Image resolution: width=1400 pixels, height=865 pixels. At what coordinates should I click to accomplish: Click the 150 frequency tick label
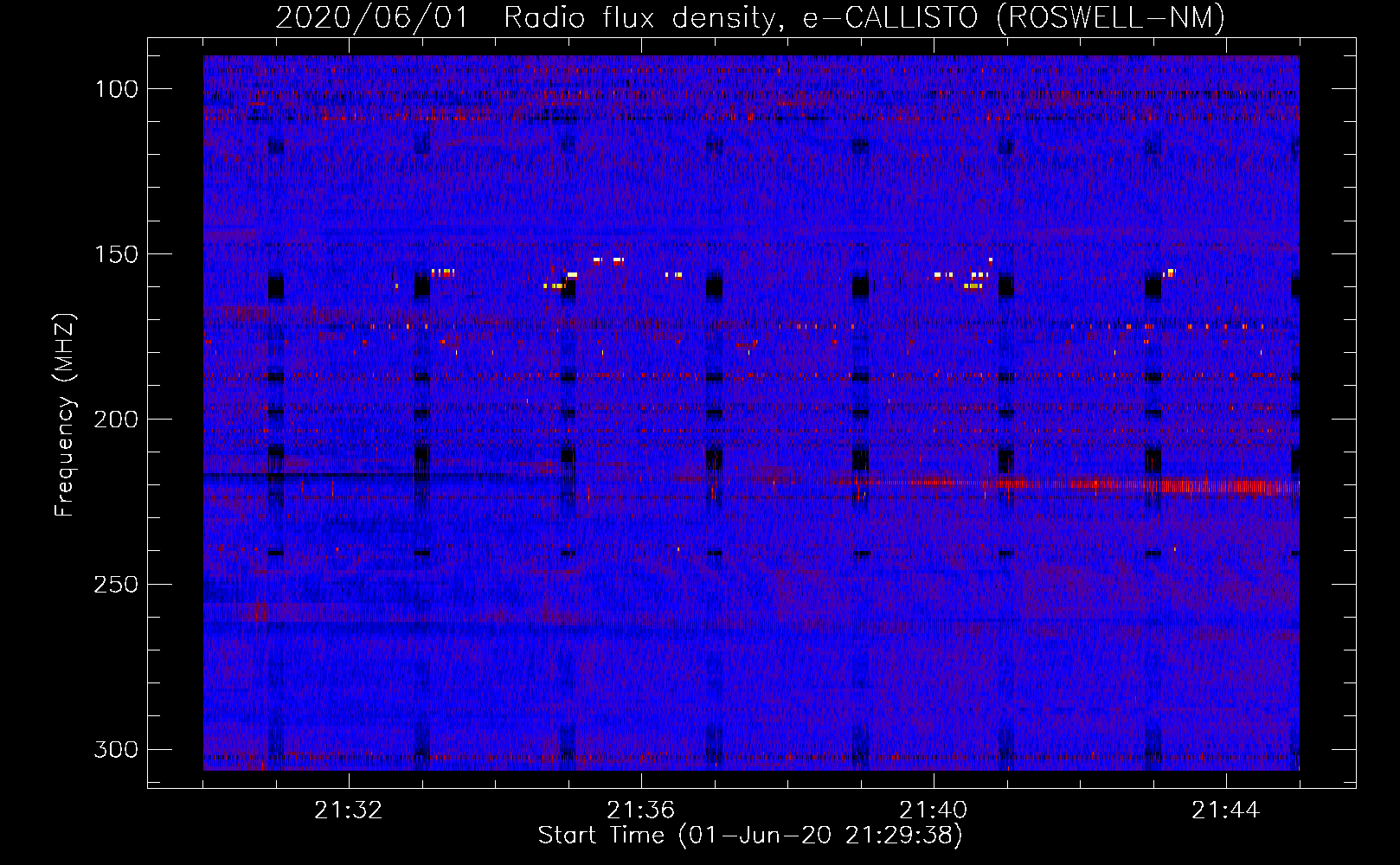click(x=116, y=254)
